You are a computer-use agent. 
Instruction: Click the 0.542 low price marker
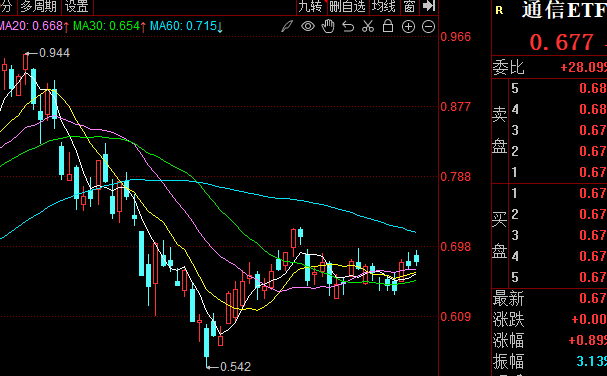(235, 366)
